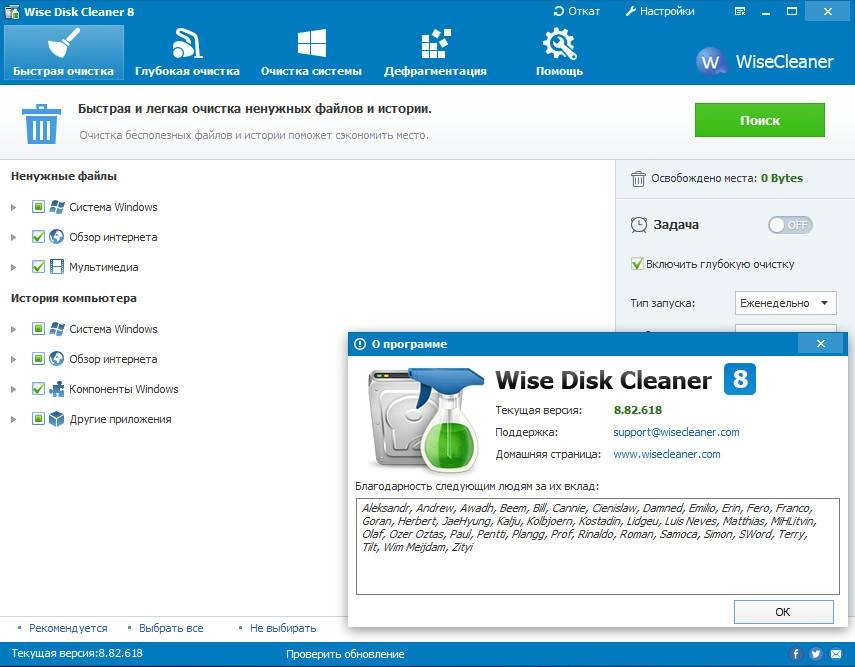The width and height of the screenshot is (855, 667).
Task: Expand Система Windows under Ненужные файлы
Action: (x=14, y=207)
